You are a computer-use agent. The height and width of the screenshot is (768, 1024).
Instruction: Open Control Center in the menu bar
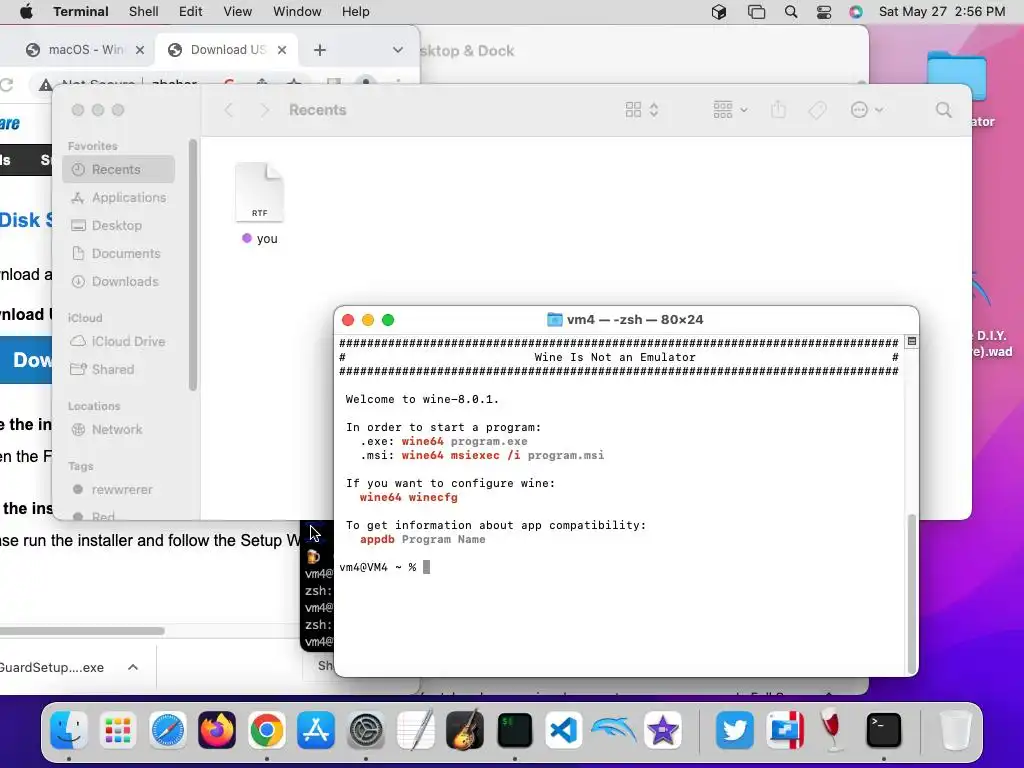click(x=824, y=12)
